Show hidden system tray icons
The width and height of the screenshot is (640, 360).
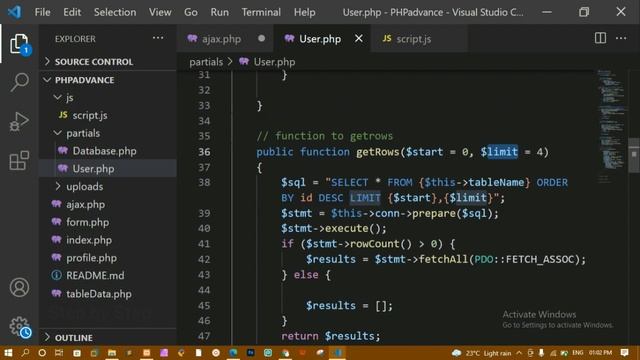tap(519, 353)
